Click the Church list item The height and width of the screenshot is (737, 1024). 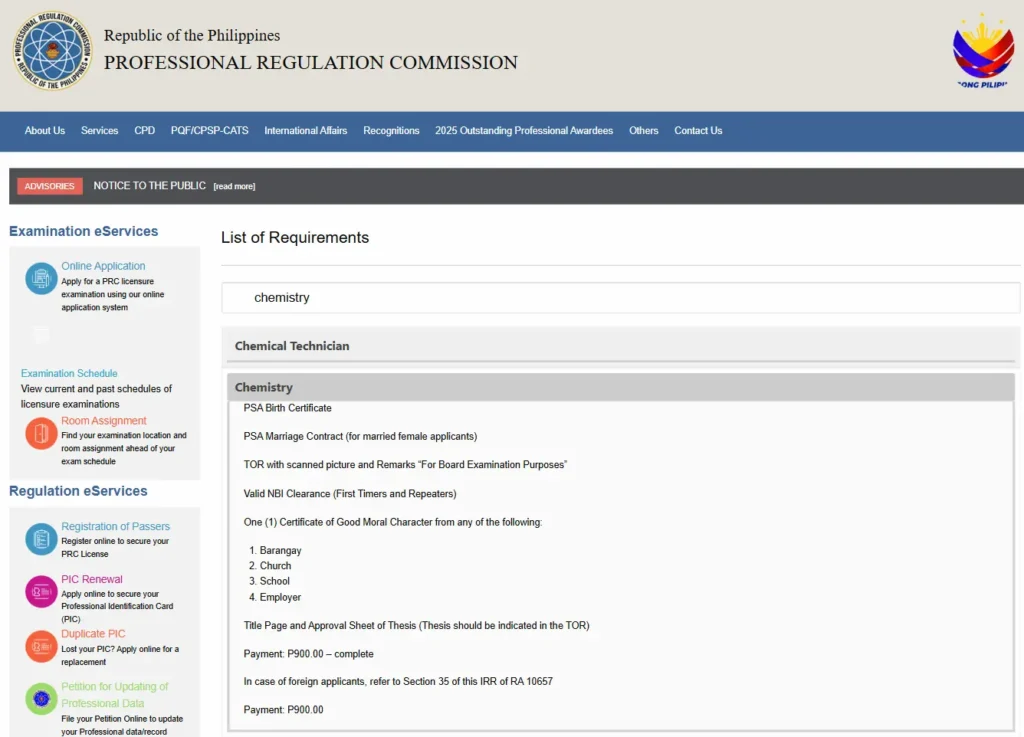tap(276, 566)
